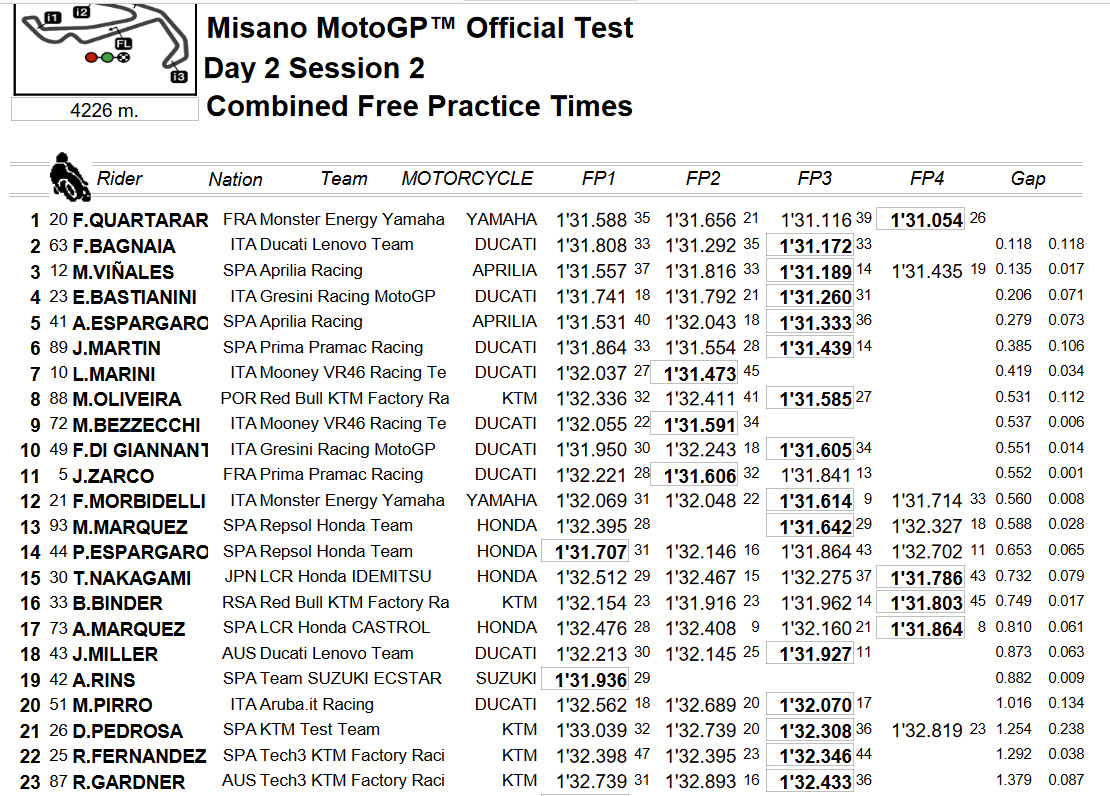This screenshot has width=1110, height=796.
Task: Click the Rider column header
Action: (x=119, y=178)
